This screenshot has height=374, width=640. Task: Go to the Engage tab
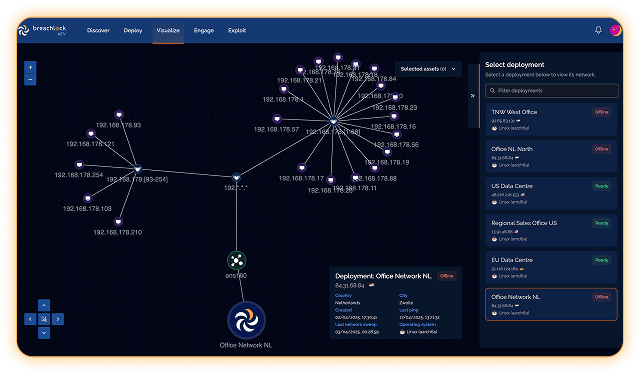coord(204,30)
